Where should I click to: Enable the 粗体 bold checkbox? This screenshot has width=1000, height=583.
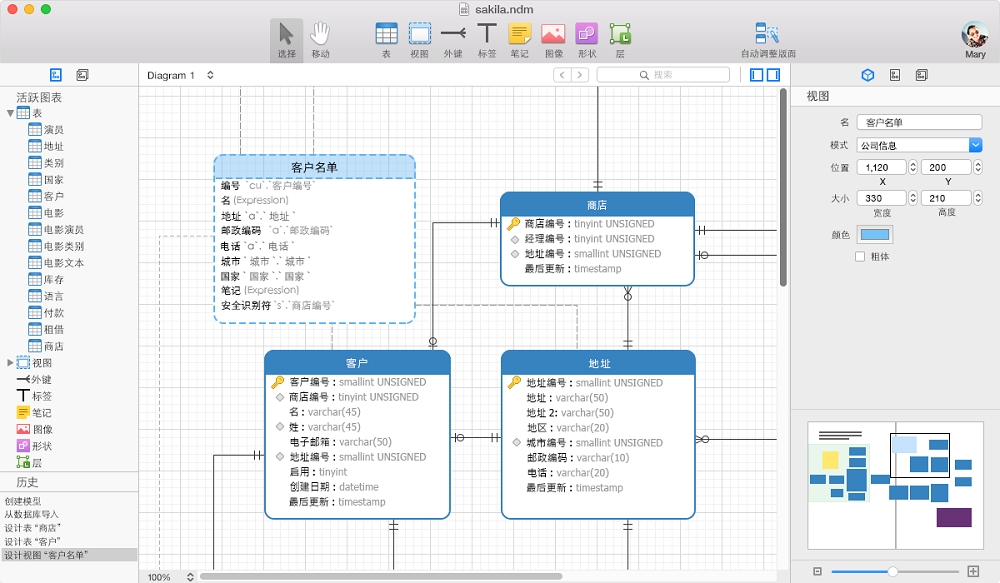pyautogui.click(x=860, y=256)
